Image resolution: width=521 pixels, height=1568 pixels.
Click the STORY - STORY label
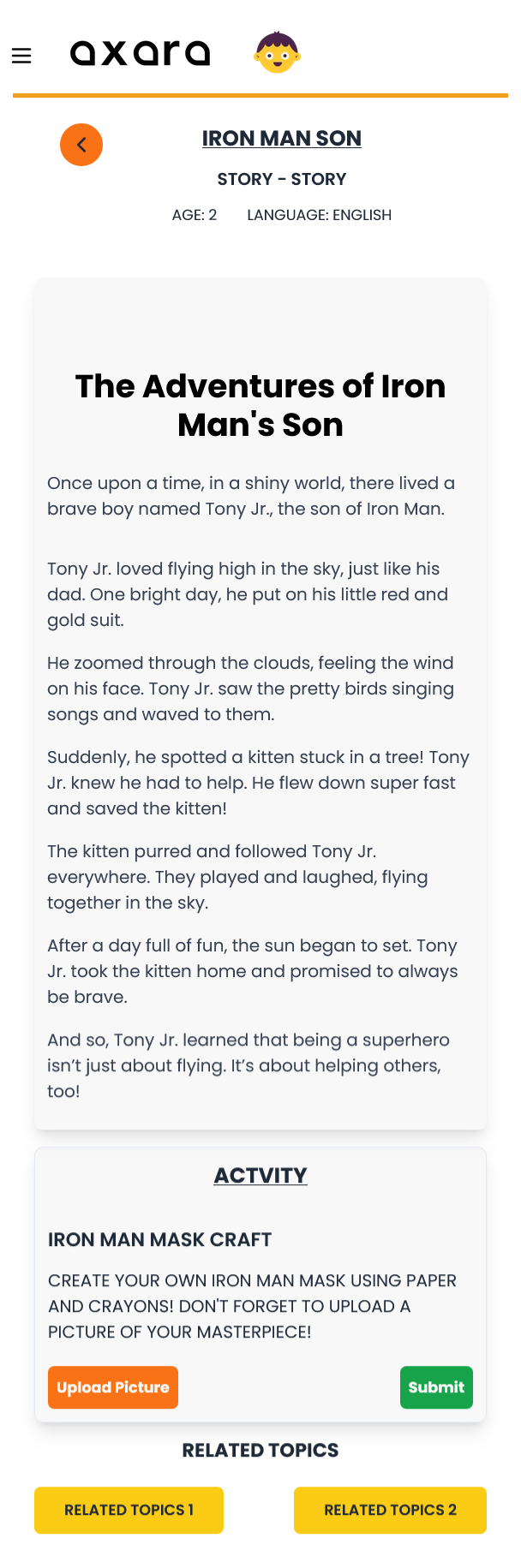coord(281,179)
